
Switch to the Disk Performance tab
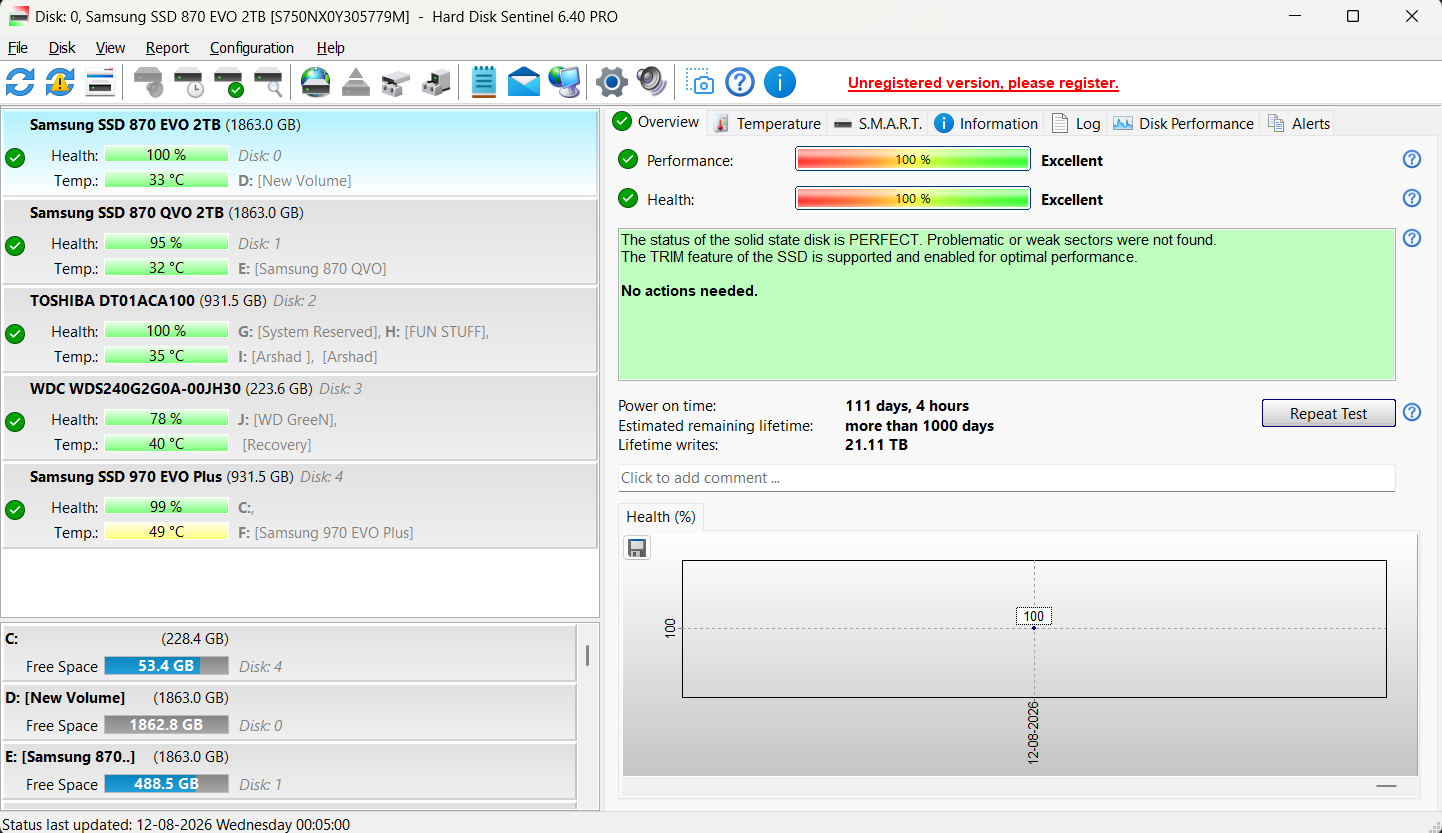point(1184,123)
